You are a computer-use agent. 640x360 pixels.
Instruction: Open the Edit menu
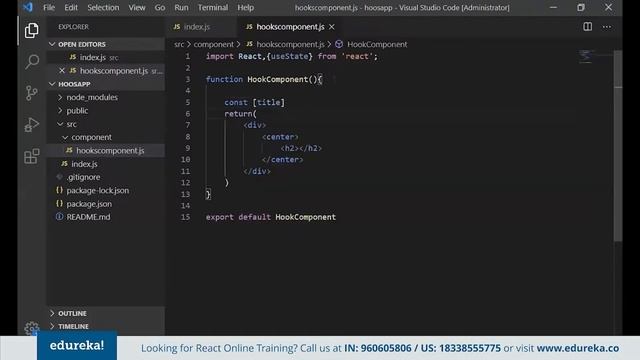click(x=71, y=7)
